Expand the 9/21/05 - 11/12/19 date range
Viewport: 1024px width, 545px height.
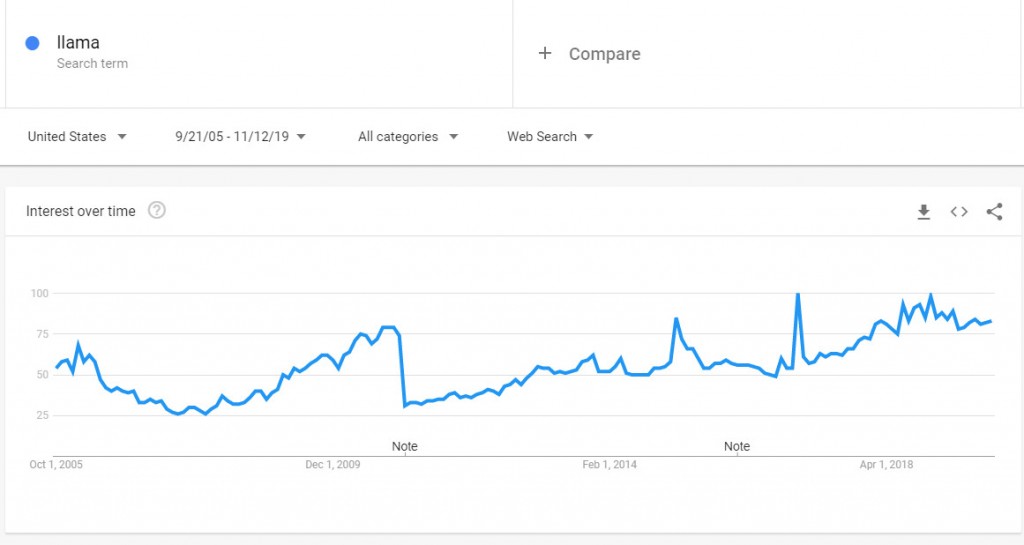tap(240, 137)
